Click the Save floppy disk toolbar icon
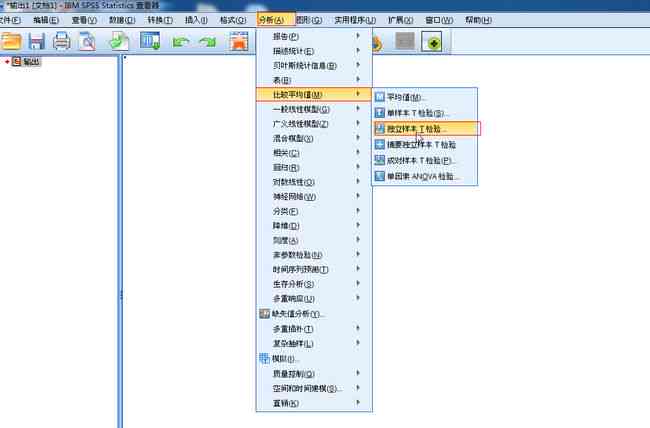 pos(36,41)
